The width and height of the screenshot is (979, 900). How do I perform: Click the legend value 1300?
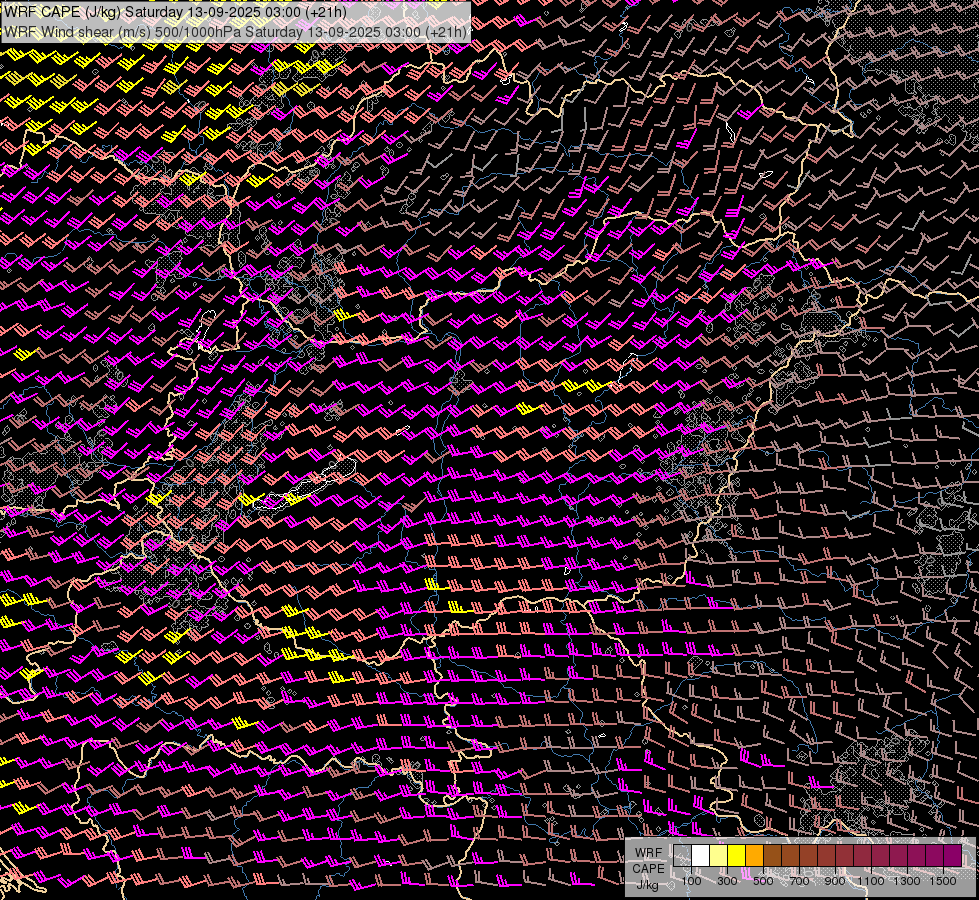[907, 881]
